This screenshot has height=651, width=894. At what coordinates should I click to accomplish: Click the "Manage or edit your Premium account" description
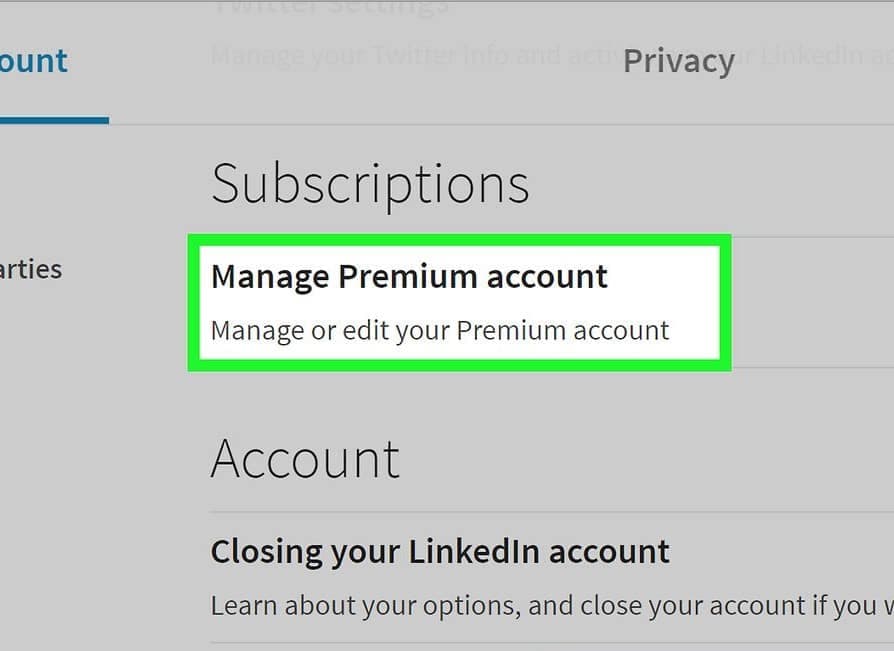(440, 330)
